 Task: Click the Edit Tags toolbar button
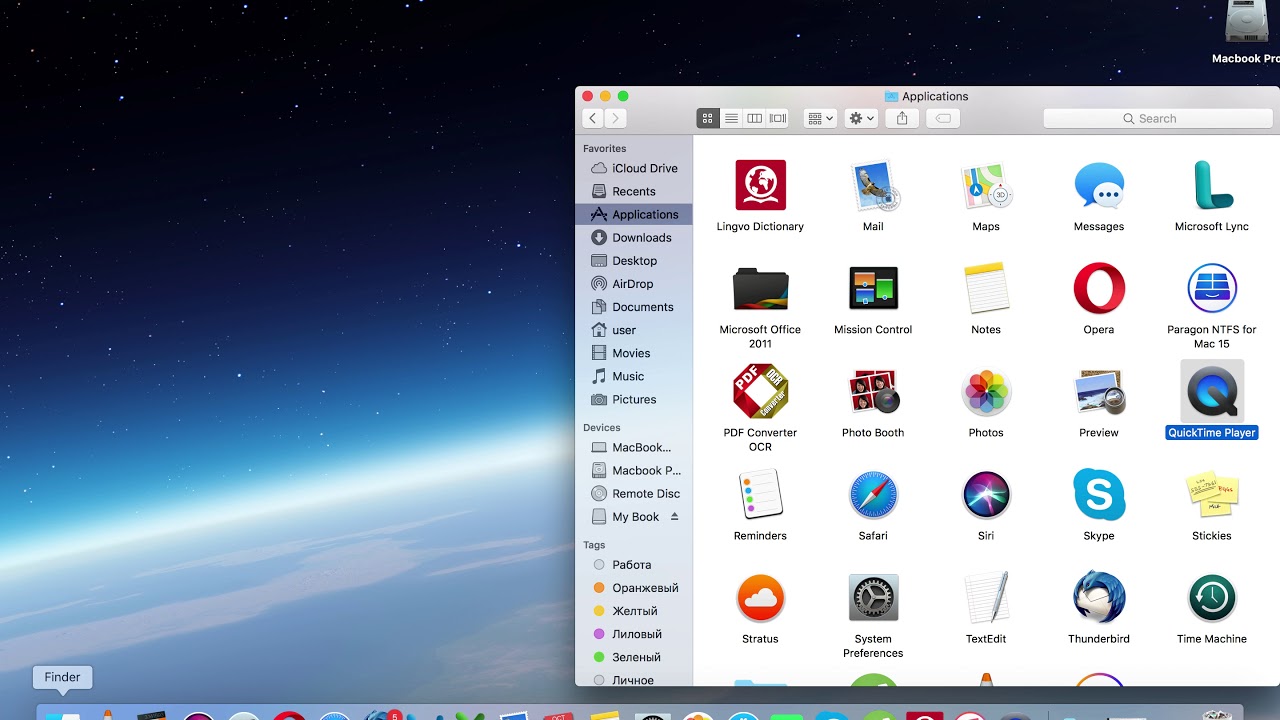pos(942,118)
